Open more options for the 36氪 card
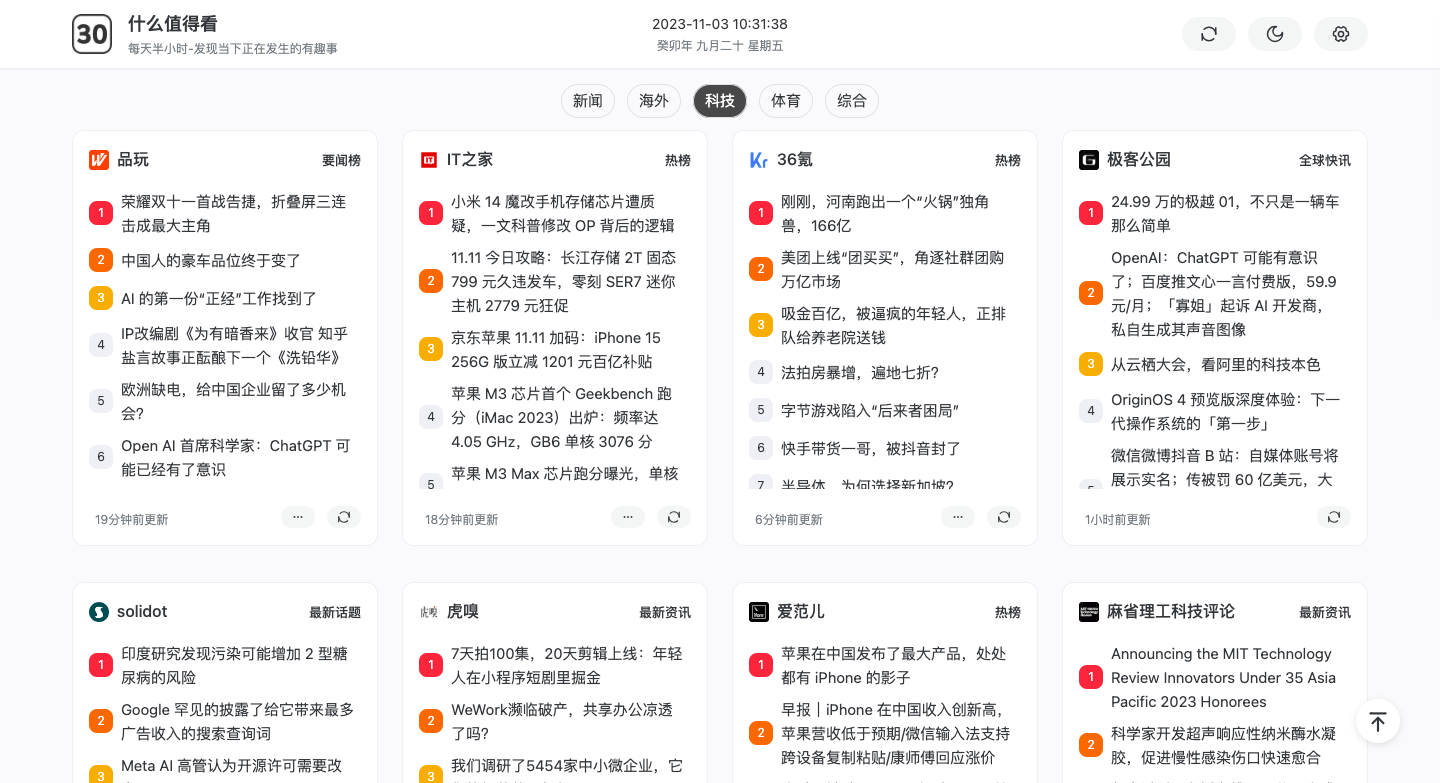1440x783 pixels. tap(958, 516)
